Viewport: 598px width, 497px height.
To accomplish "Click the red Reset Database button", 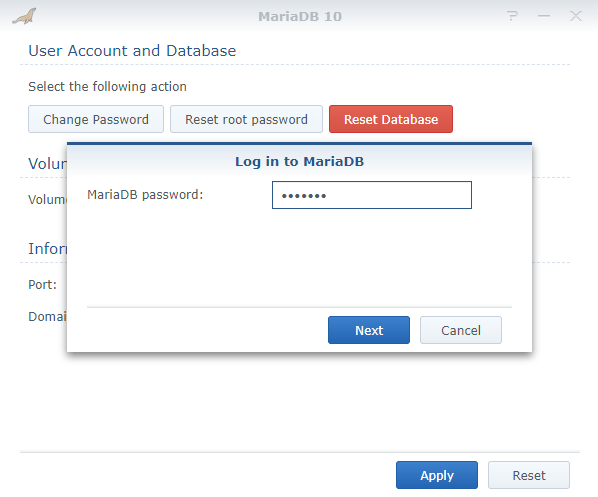I will click(391, 119).
